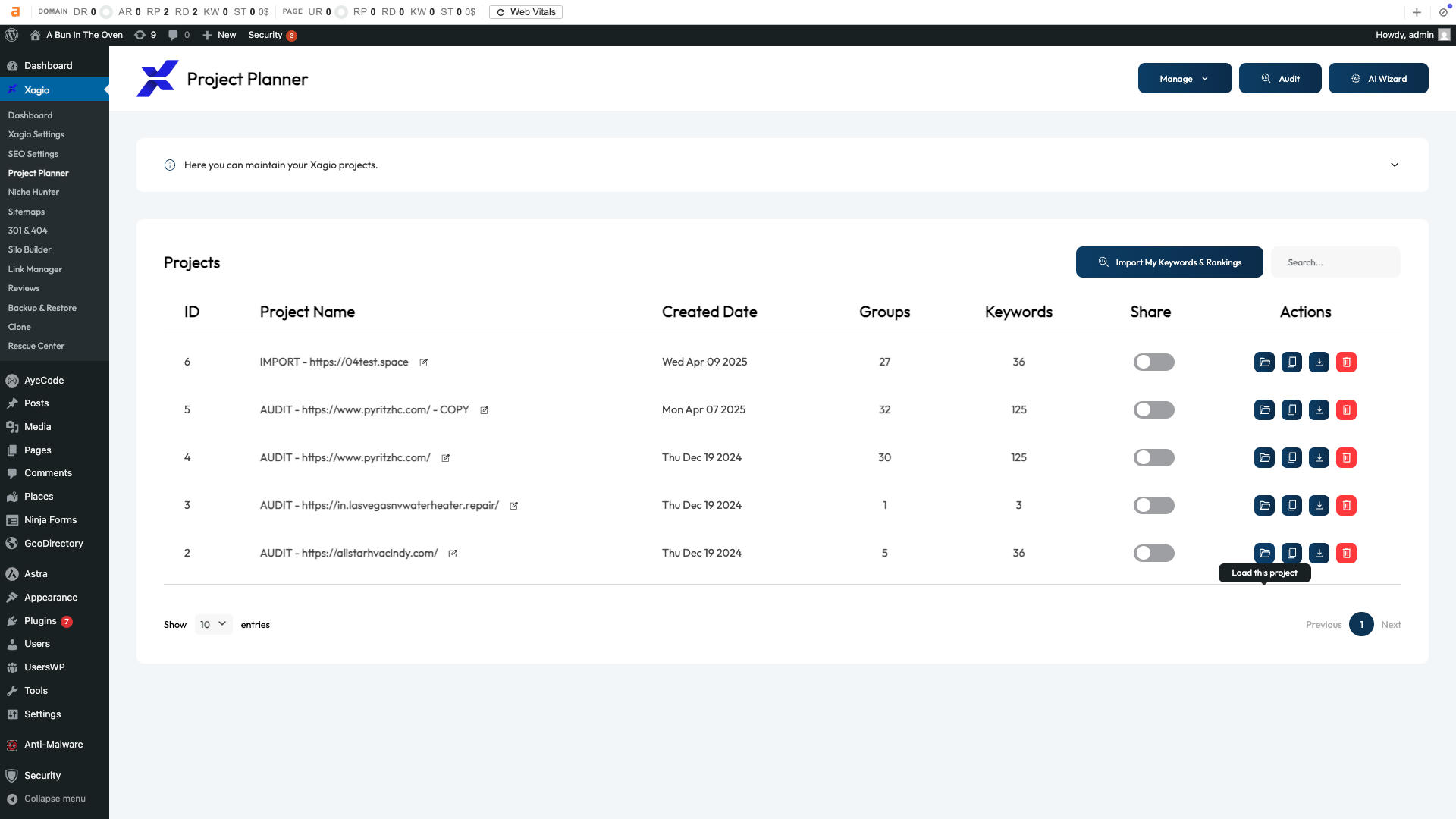Open Backup & Restore submenu item
Screen dimensions: 1456x819
pyautogui.click(x=42, y=308)
